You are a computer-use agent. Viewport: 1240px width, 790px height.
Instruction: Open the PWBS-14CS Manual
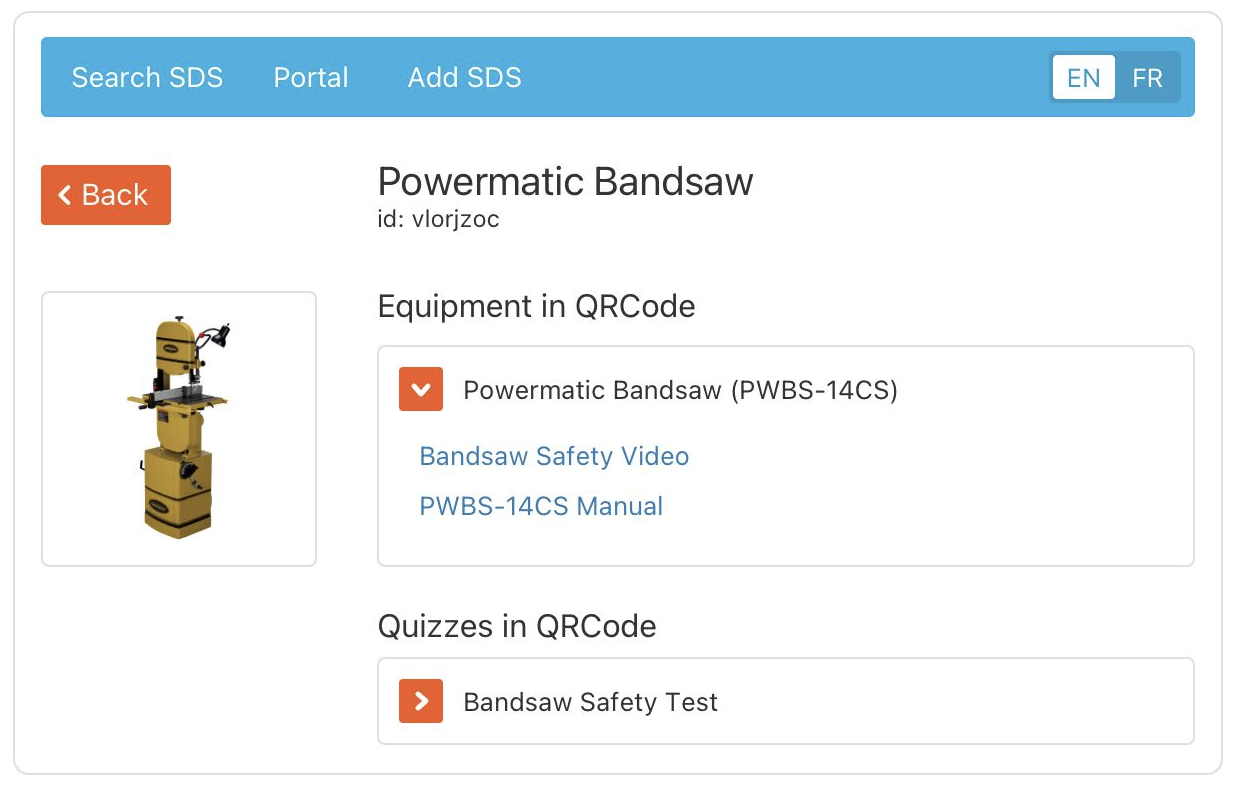coord(541,506)
